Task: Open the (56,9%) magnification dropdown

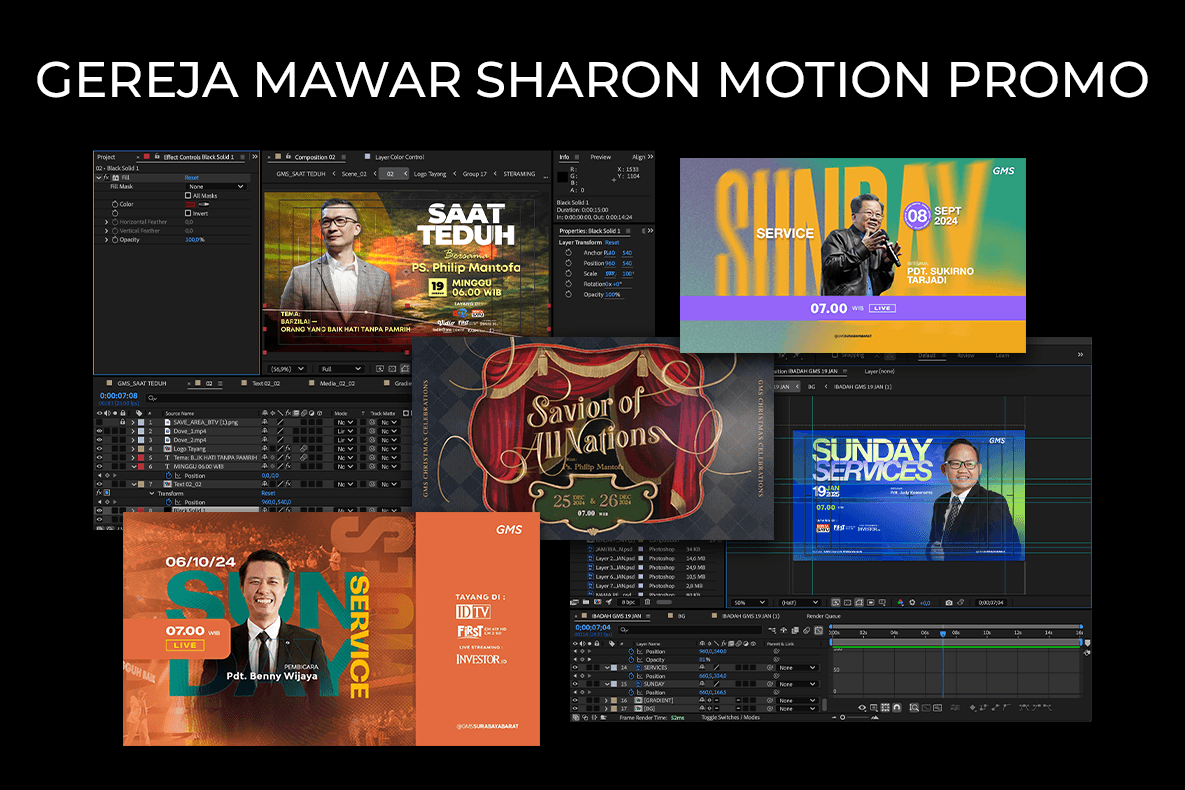Action: click(288, 369)
